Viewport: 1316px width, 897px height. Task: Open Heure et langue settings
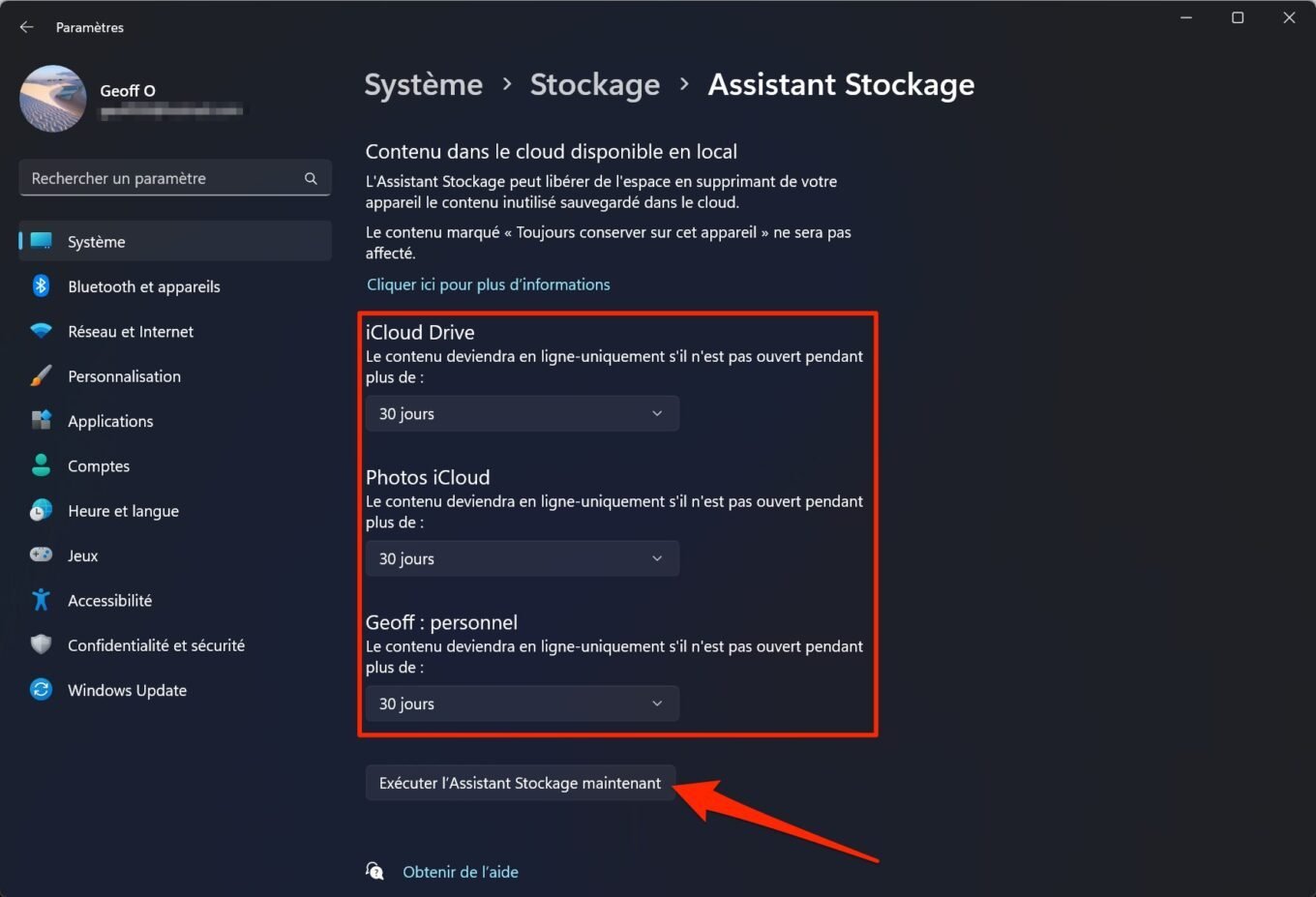pos(175,510)
